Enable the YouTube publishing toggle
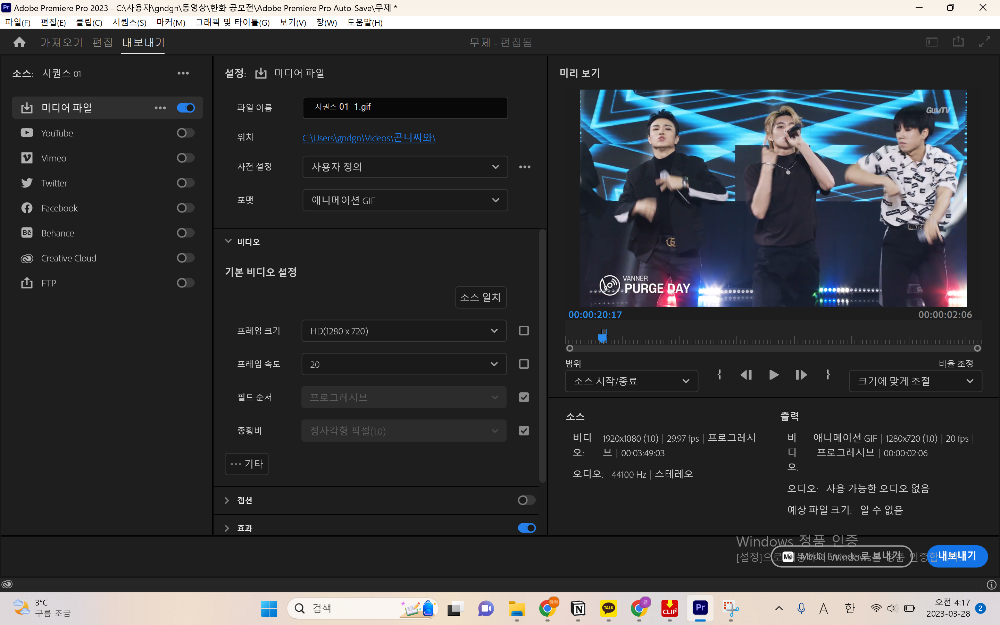This screenshot has width=1000, height=625. point(185,133)
